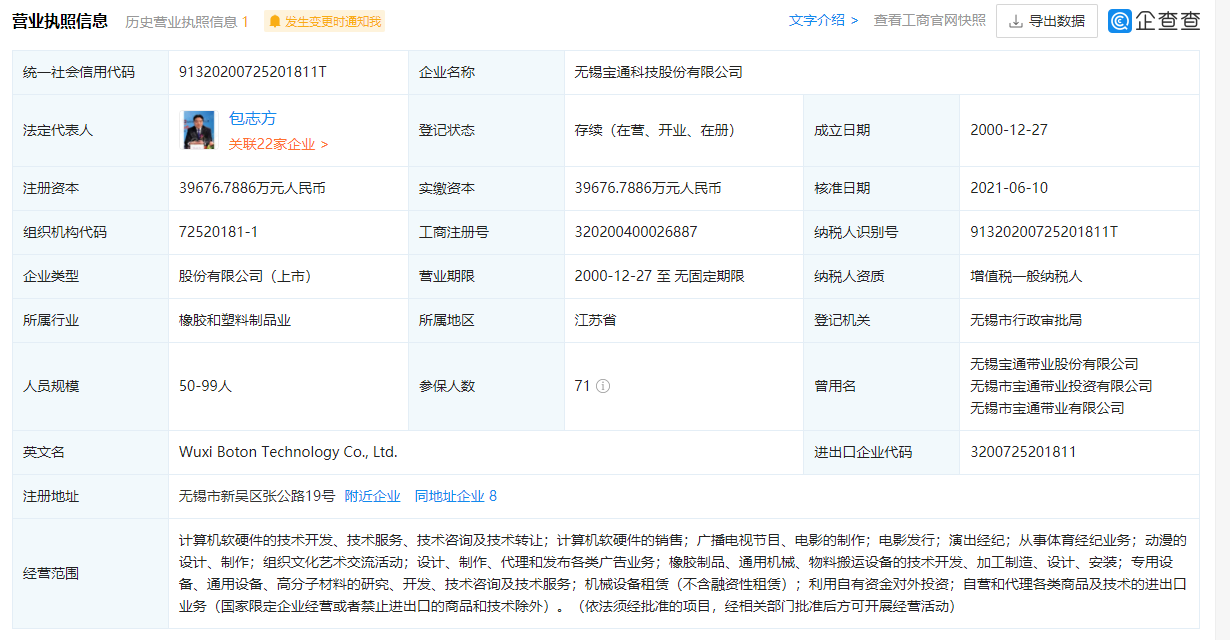Click organization code 72520181-1
This screenshot has height=640, width=1230.
[x=218, y=232]
